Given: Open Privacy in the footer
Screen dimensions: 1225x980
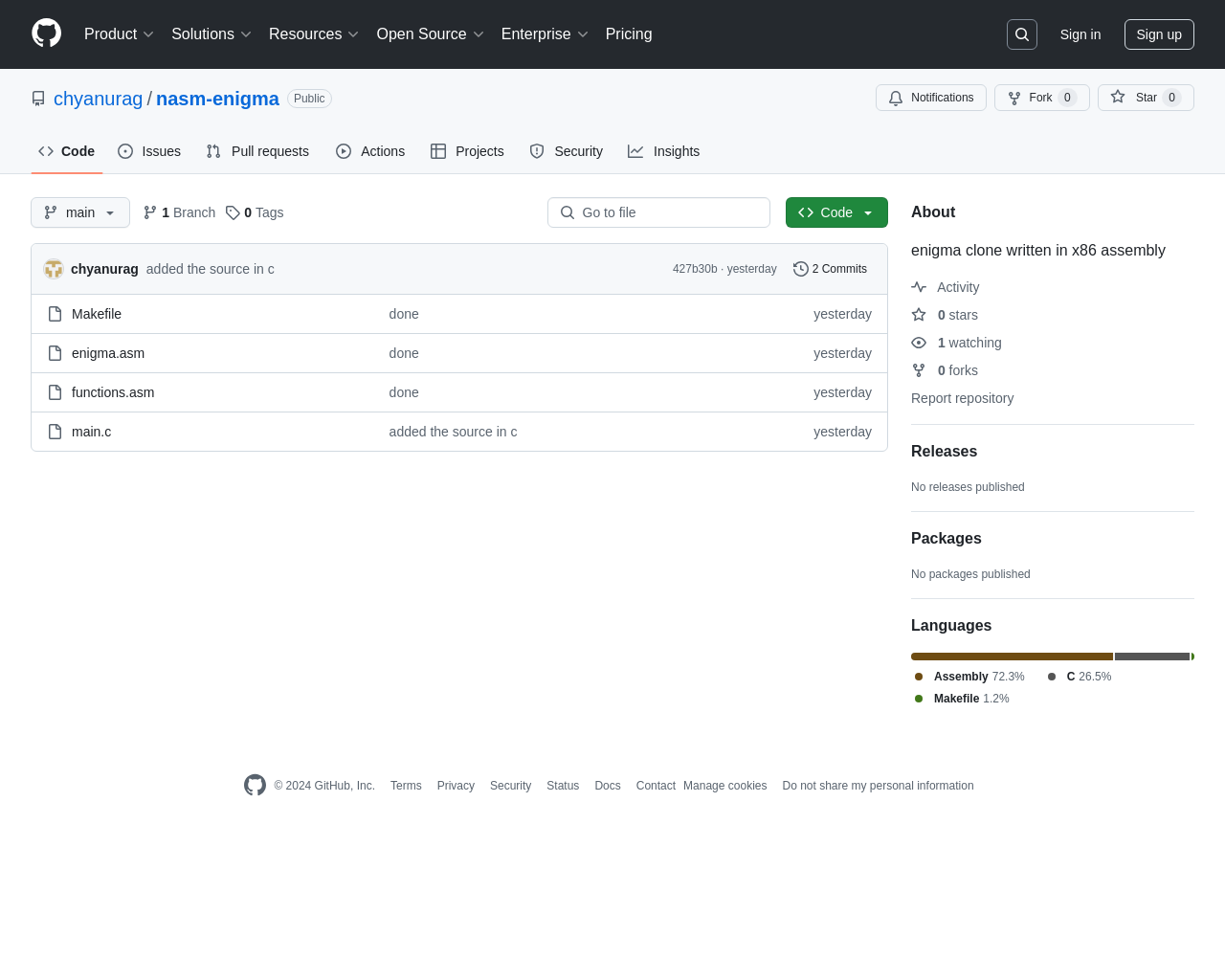Looking at the screenshot, I should [x=456, y=786].
